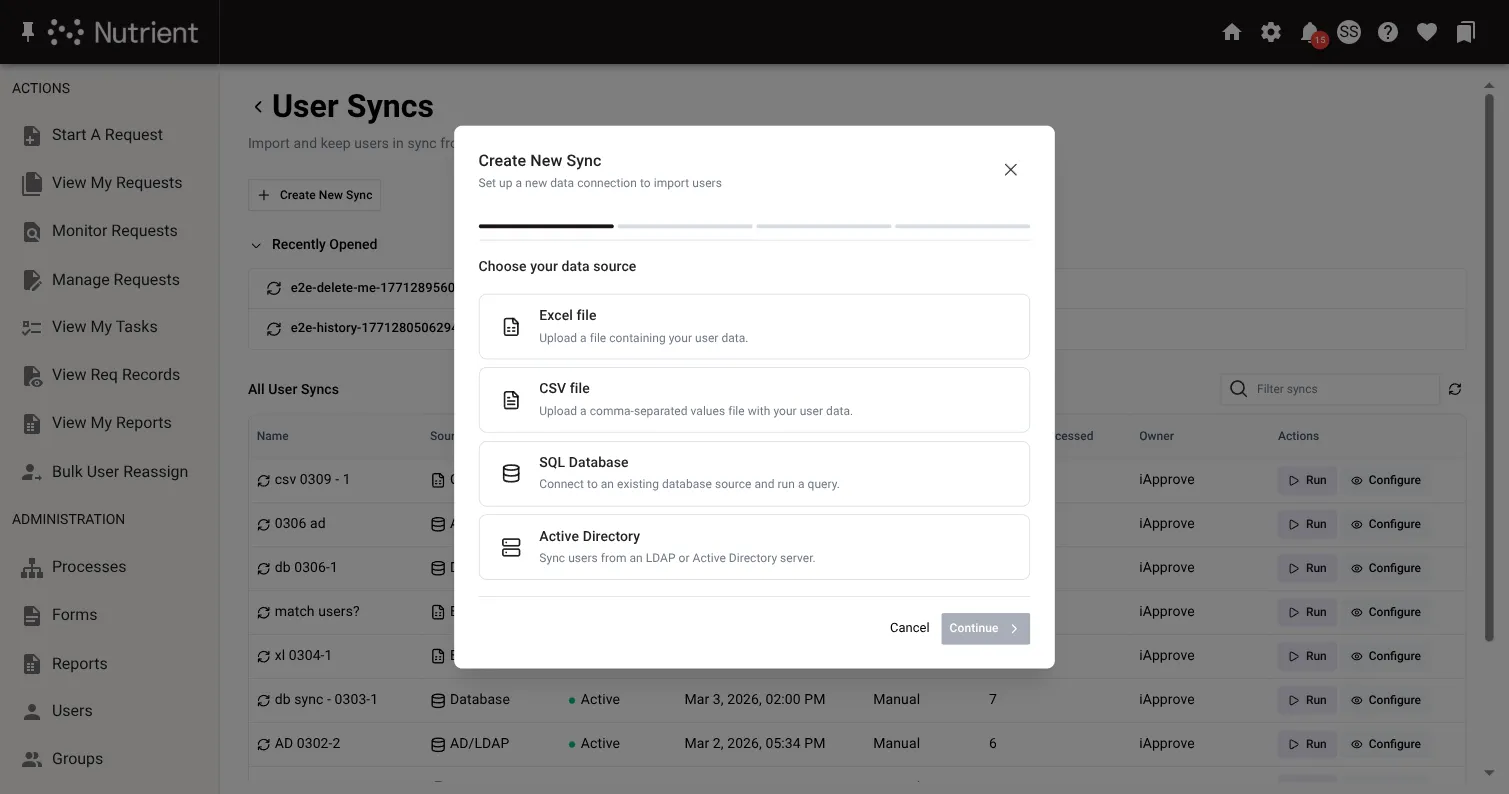Run the AD 0302-2 sync
The height and width of the screenshot is (794, 1509).
pyautogui.click(x=1307, y=744)
